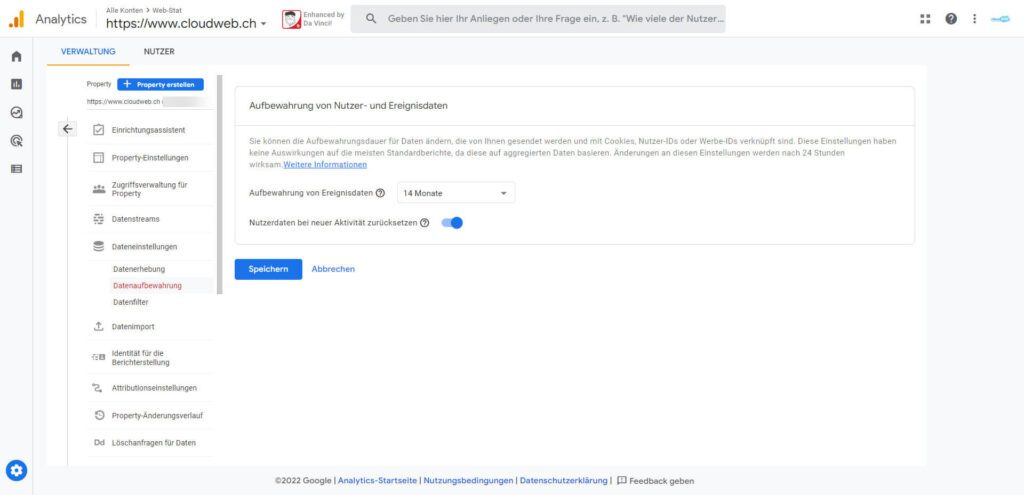The width and height of the screenshot is (1024, 495).
Task: Open the Datenschutzerklärung footer link
Action: point(564,481)
